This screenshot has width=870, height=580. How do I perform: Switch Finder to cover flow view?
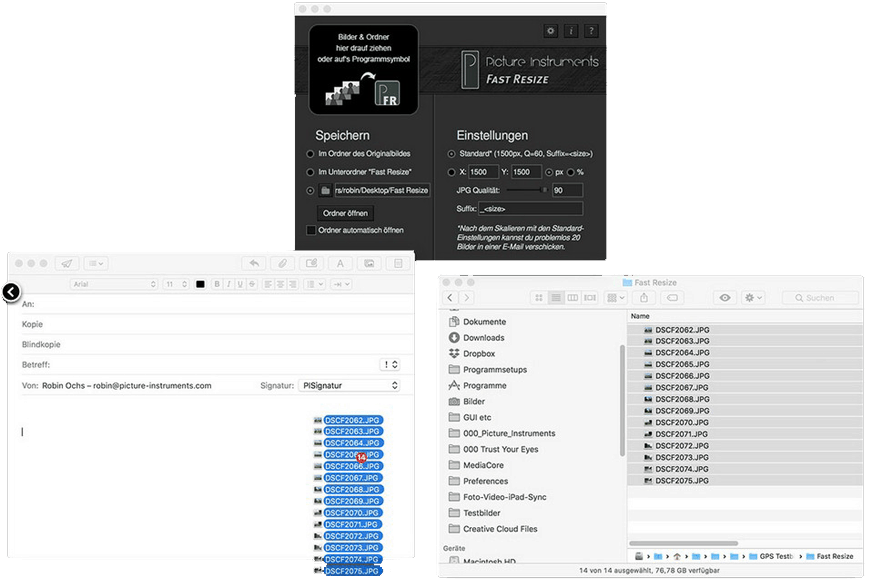pos(590,298)
